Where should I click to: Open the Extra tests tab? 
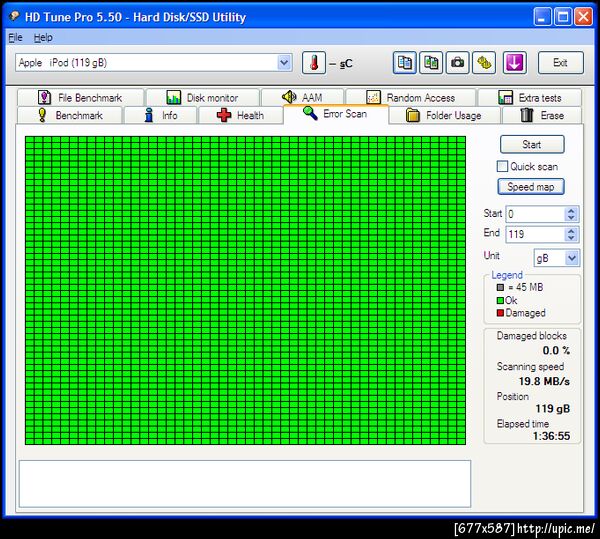(530, 98)
